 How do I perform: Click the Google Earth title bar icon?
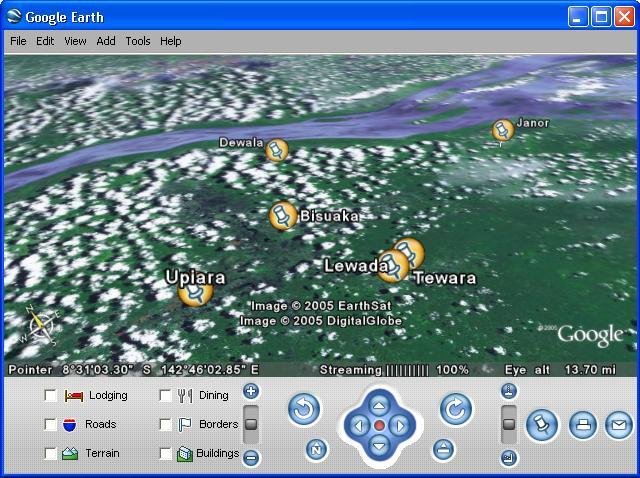[x=14, y=16]
